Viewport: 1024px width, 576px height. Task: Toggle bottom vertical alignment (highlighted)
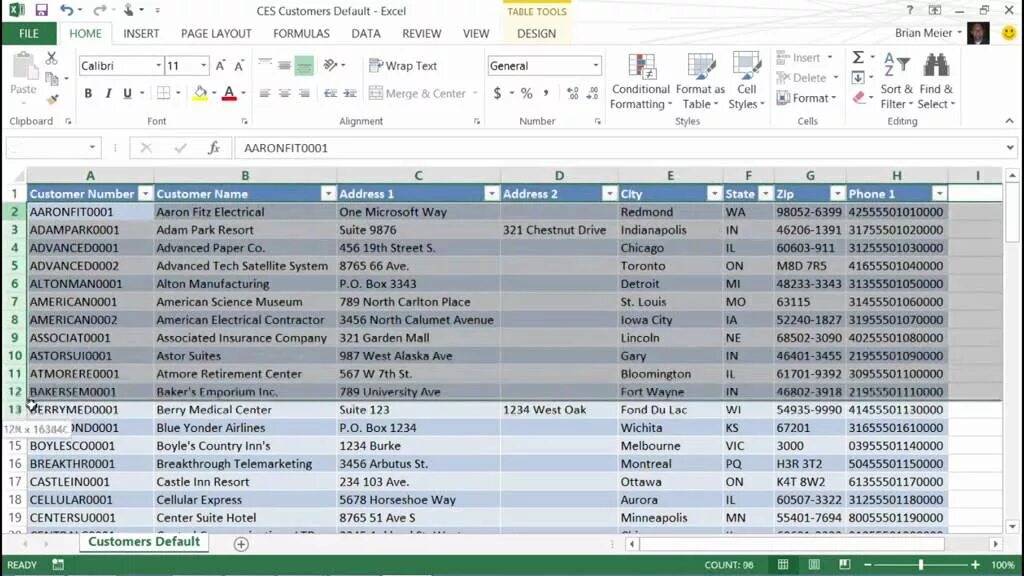click(x=304, y=65)
